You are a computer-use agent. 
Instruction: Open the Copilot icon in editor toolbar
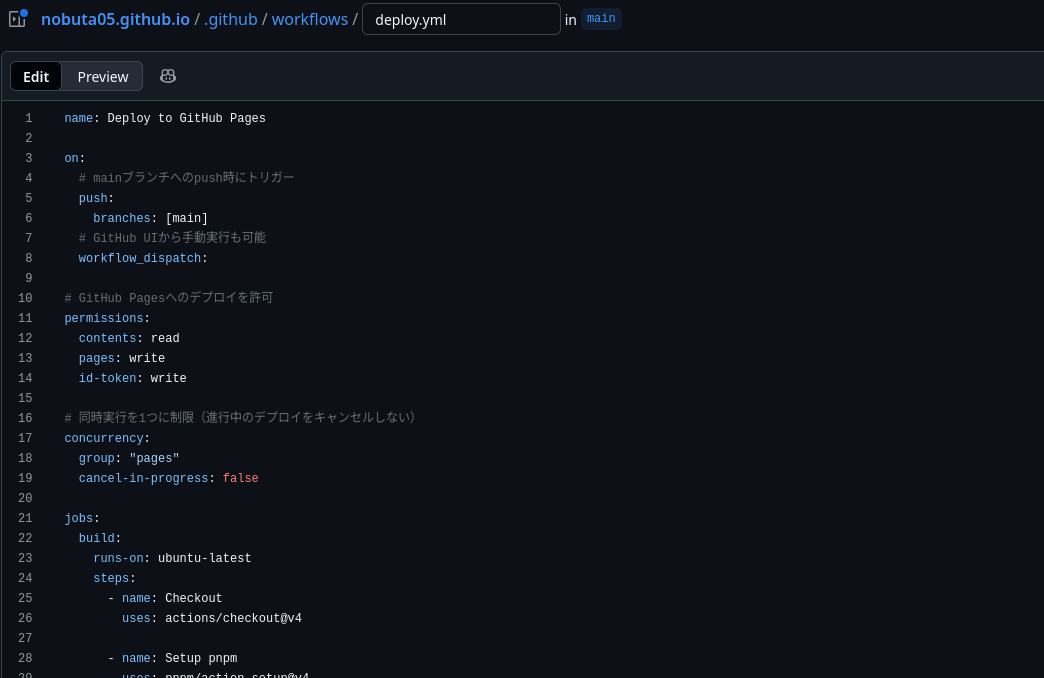(x=168, y=76)
